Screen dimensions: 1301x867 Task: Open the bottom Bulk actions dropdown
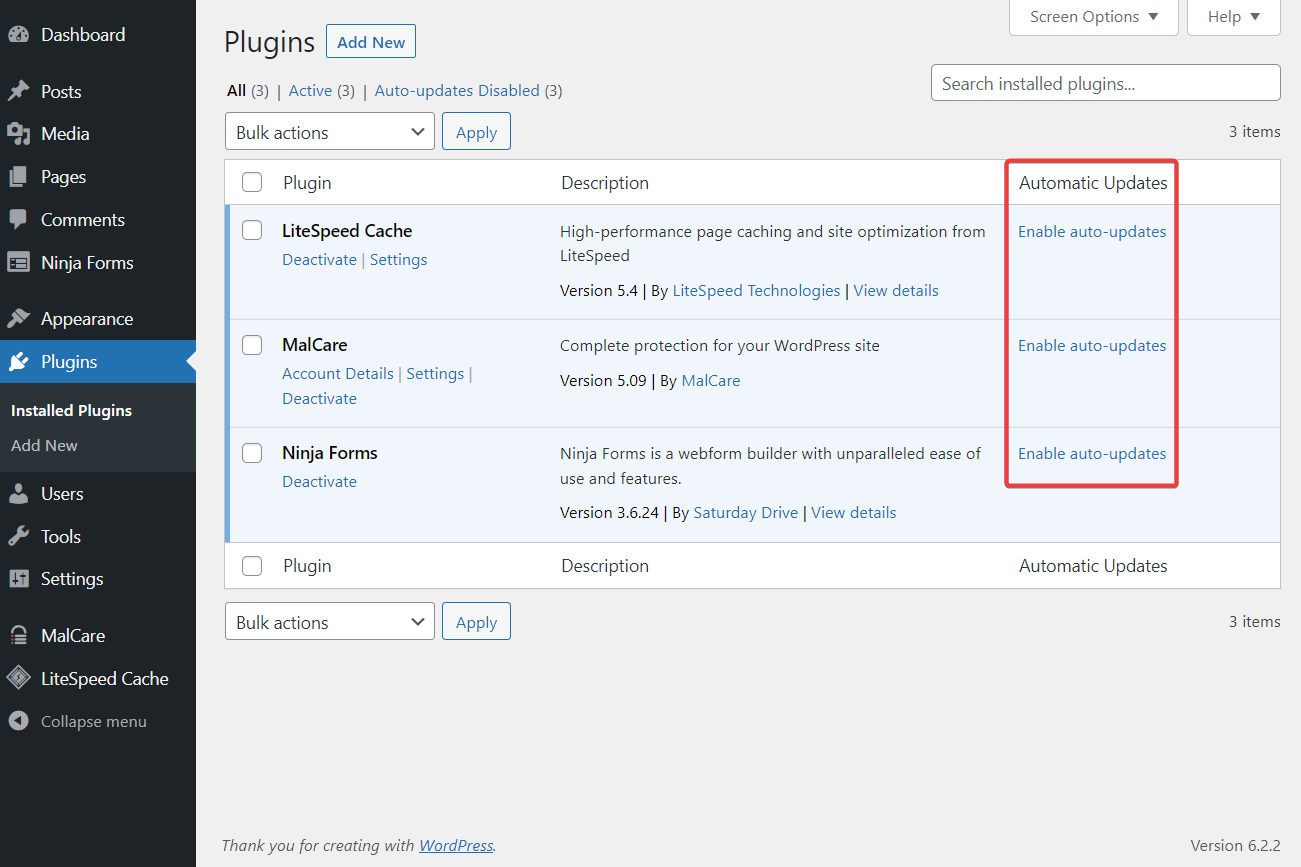330,622
